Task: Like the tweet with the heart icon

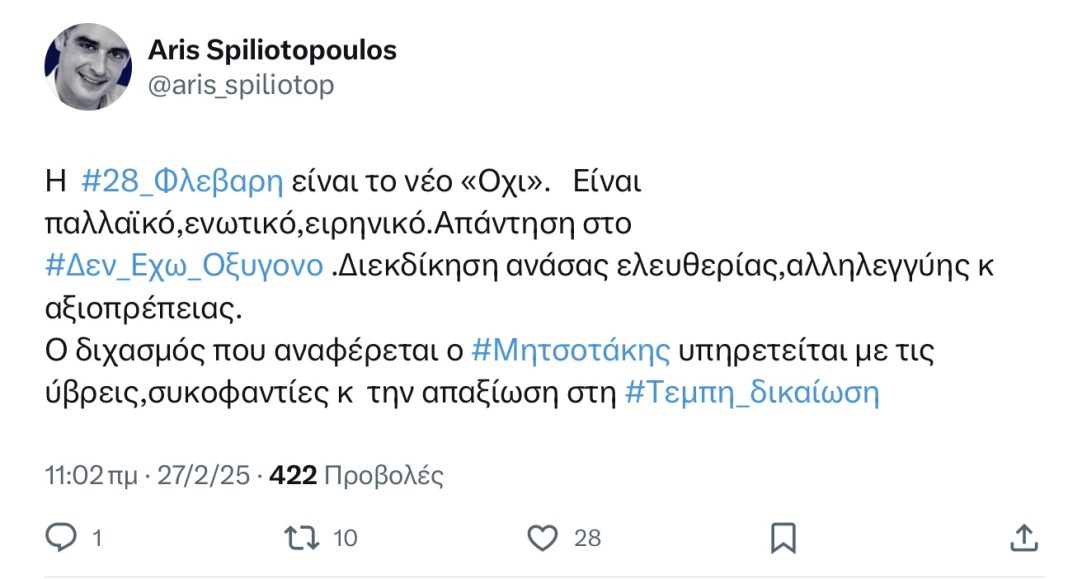Action: pyautogui.click(x=541, y=538)
